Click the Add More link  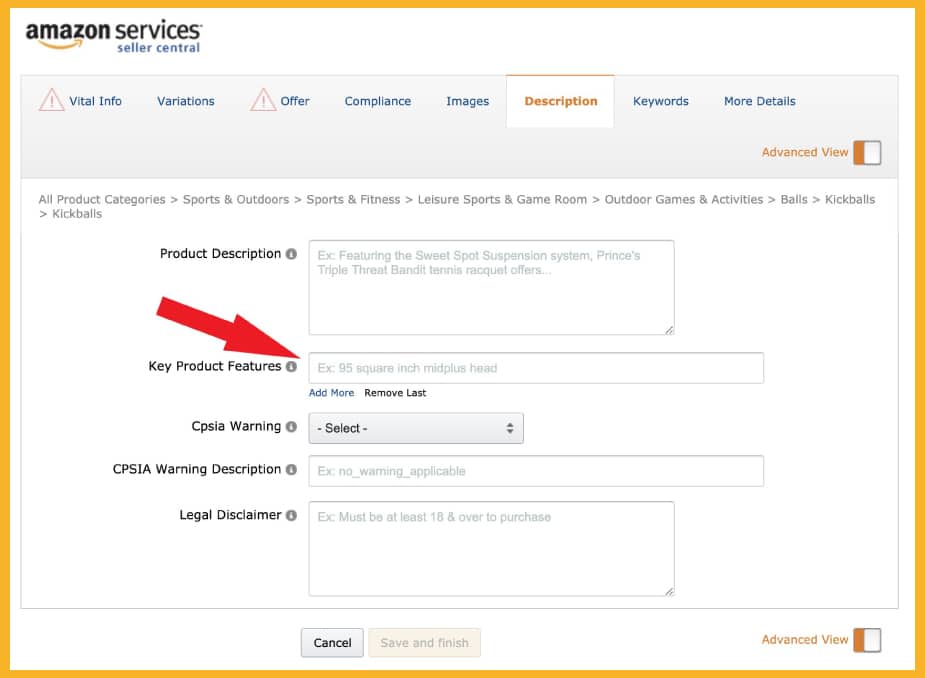[x=331, y=393]
